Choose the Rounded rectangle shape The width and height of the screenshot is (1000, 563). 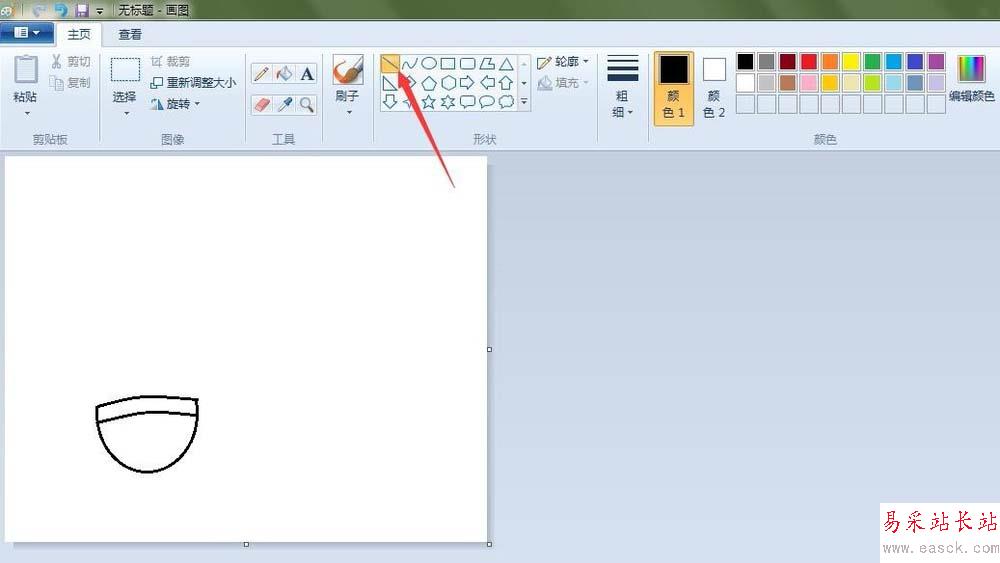coord(467,63)
